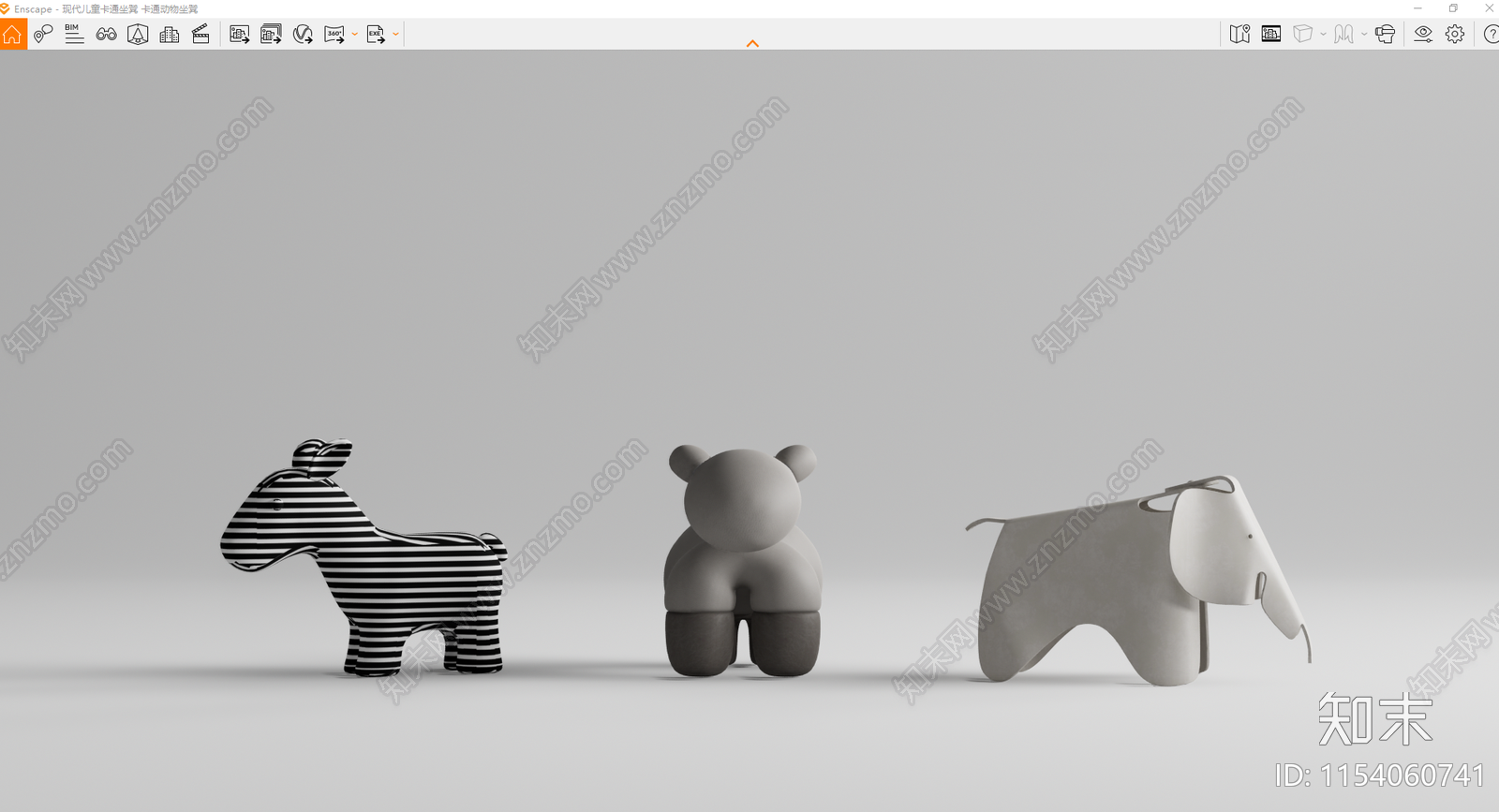Open the BIM information panel
Image resolution: width=1499 pixels, height=812 pixels.
click(74, 35)
